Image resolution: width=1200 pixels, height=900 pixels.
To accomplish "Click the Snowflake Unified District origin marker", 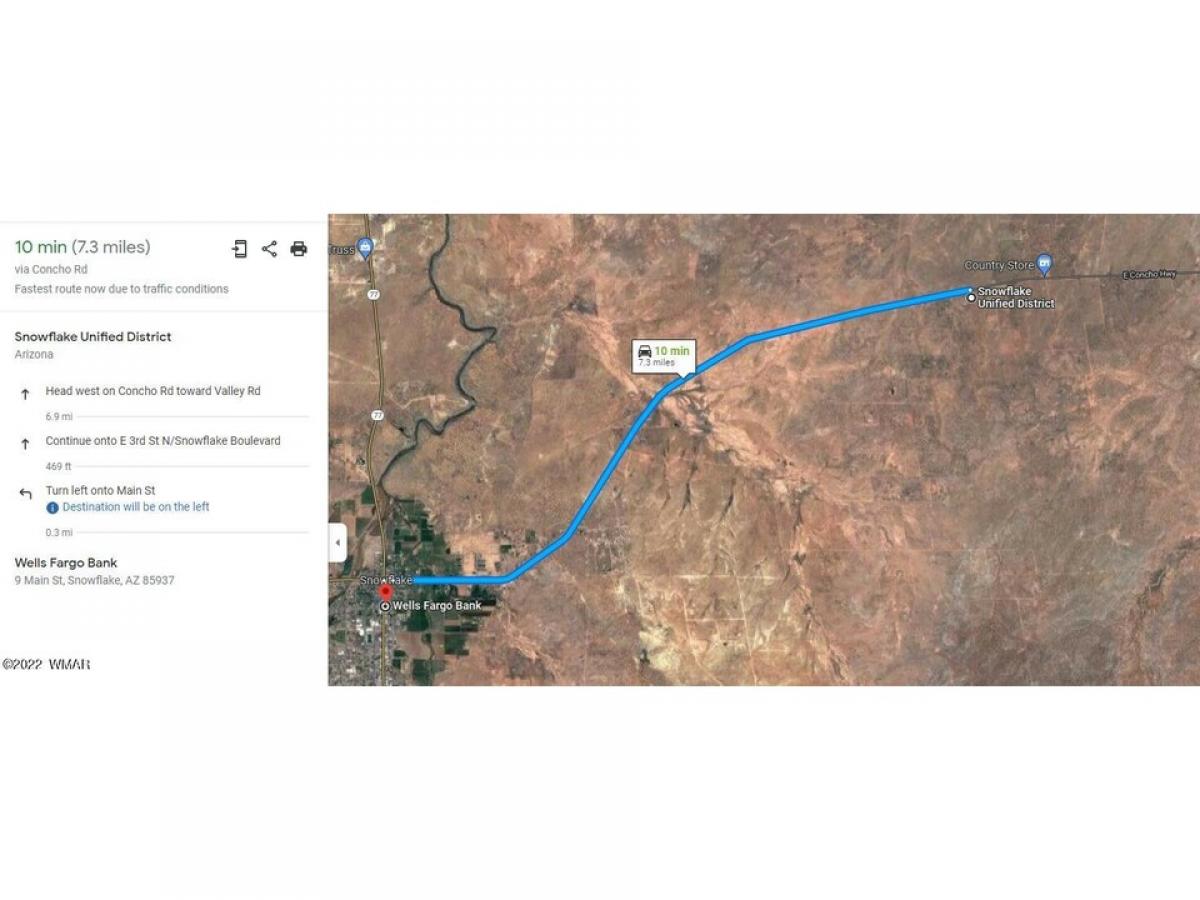I will [970, 297].
